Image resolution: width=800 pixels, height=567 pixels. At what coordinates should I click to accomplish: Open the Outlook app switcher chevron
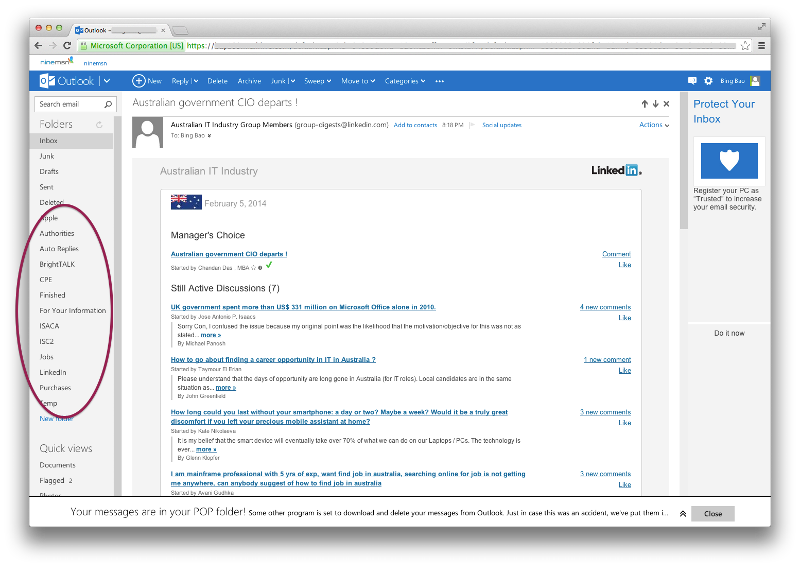[107, 81]
